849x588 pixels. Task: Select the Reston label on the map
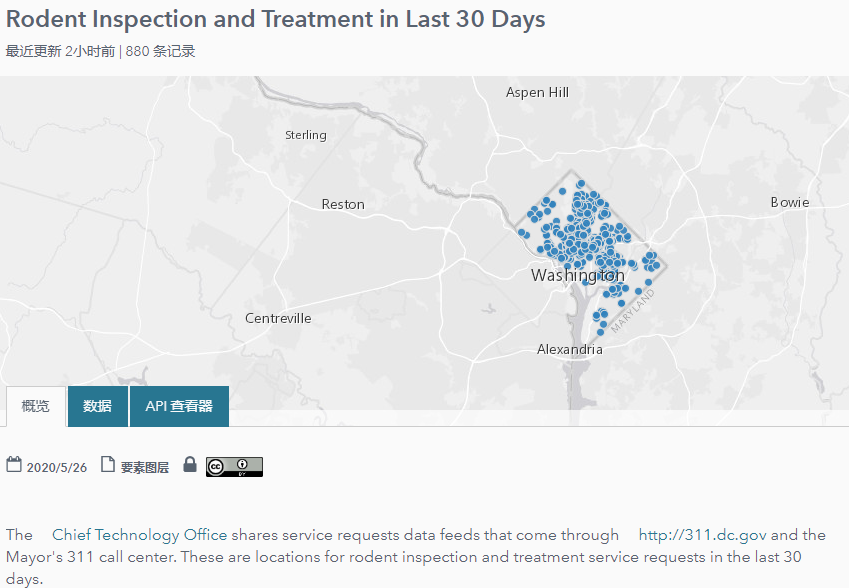click(x=343, y=204)
